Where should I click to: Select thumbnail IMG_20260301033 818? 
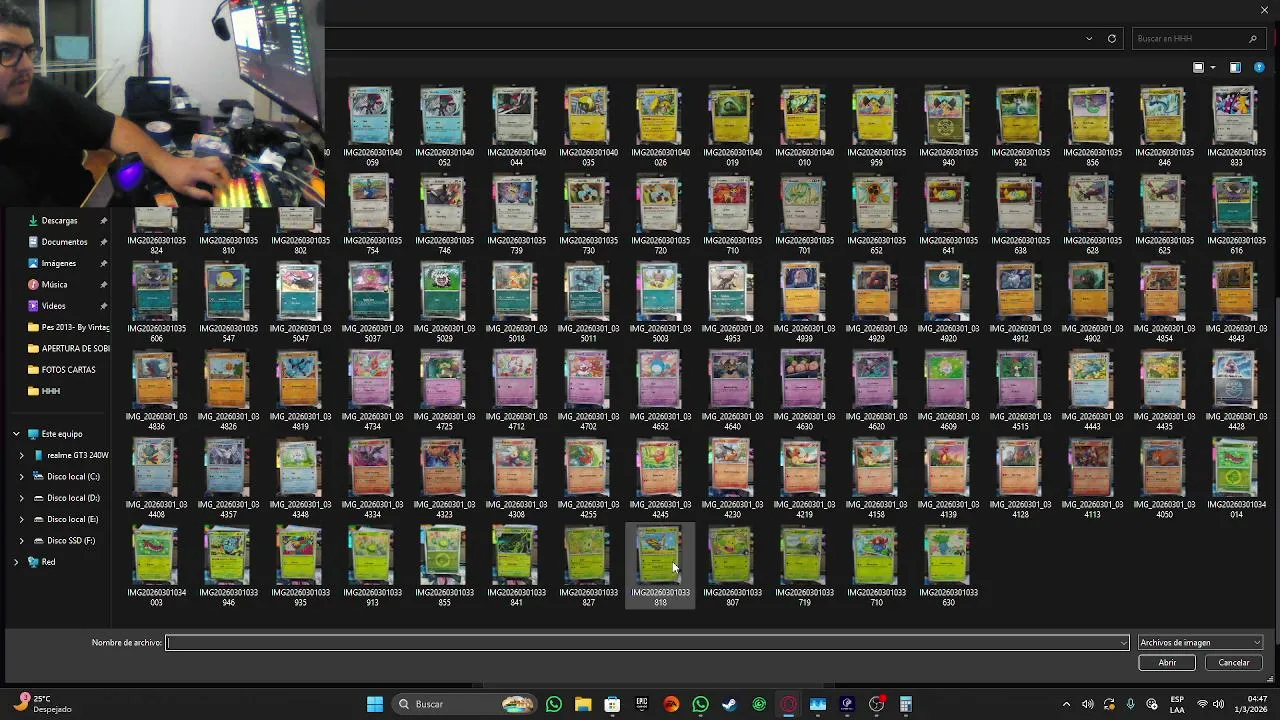coord(660,567)
